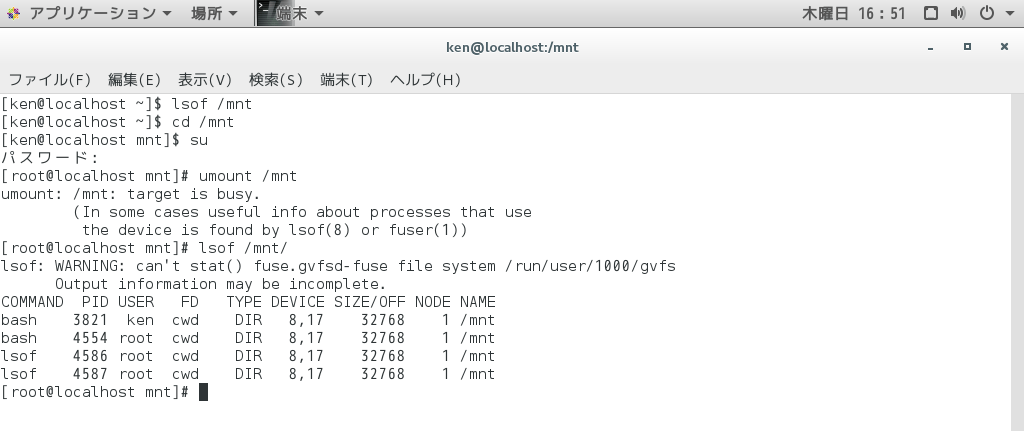Click the network status icon
This screenshot has height=431, width=1024.
[x=931, y=14]
